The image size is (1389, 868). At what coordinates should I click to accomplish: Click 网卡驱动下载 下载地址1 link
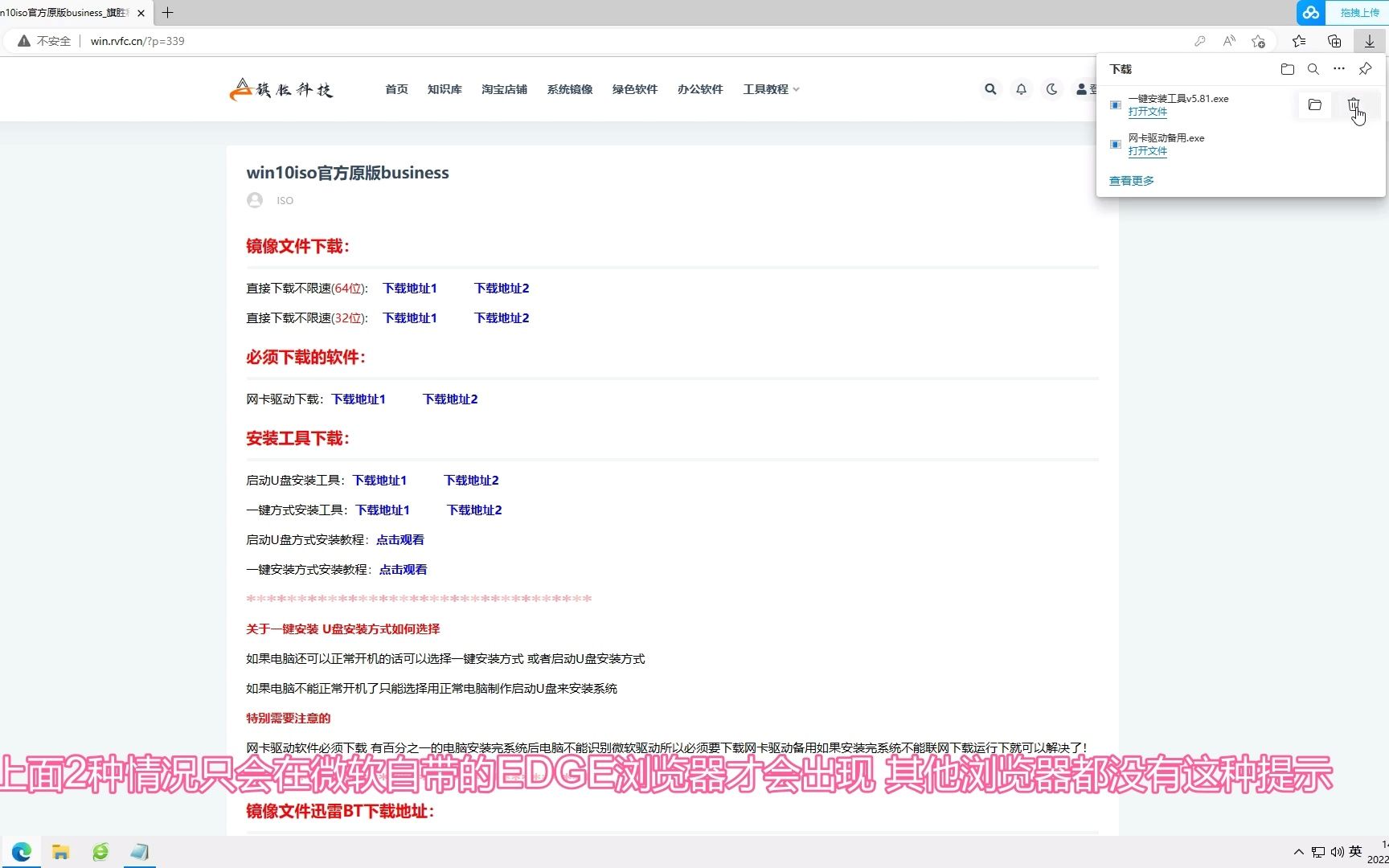[x=359, y=399]
